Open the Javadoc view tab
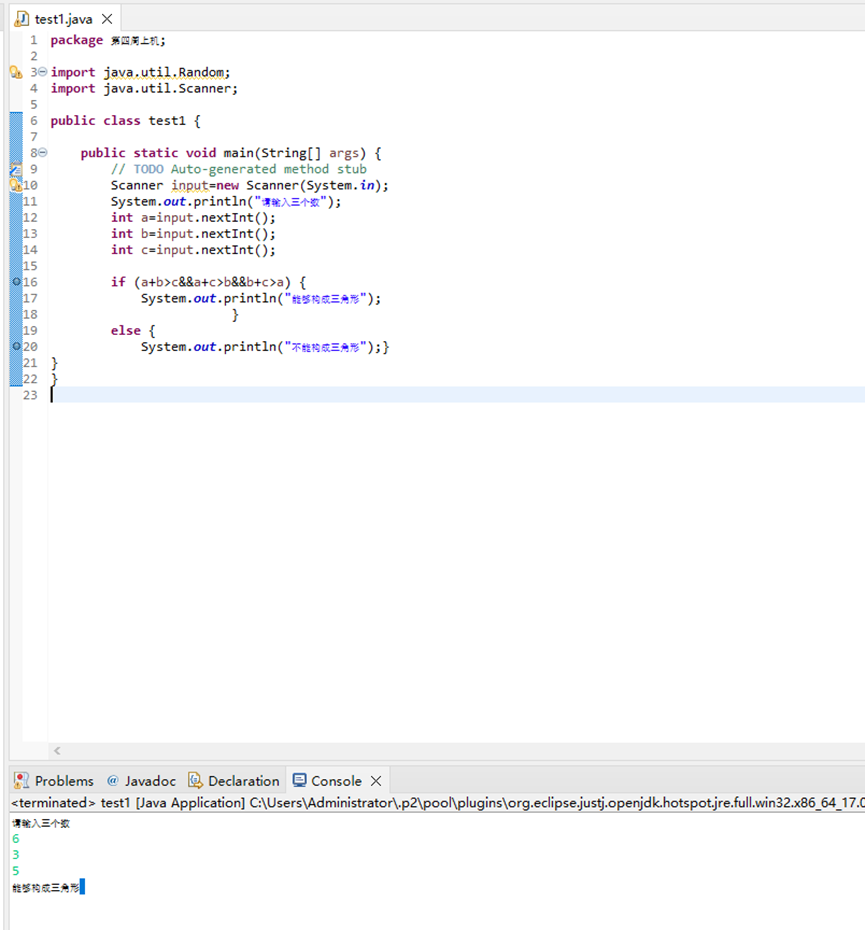 click(x=141, y=781)
